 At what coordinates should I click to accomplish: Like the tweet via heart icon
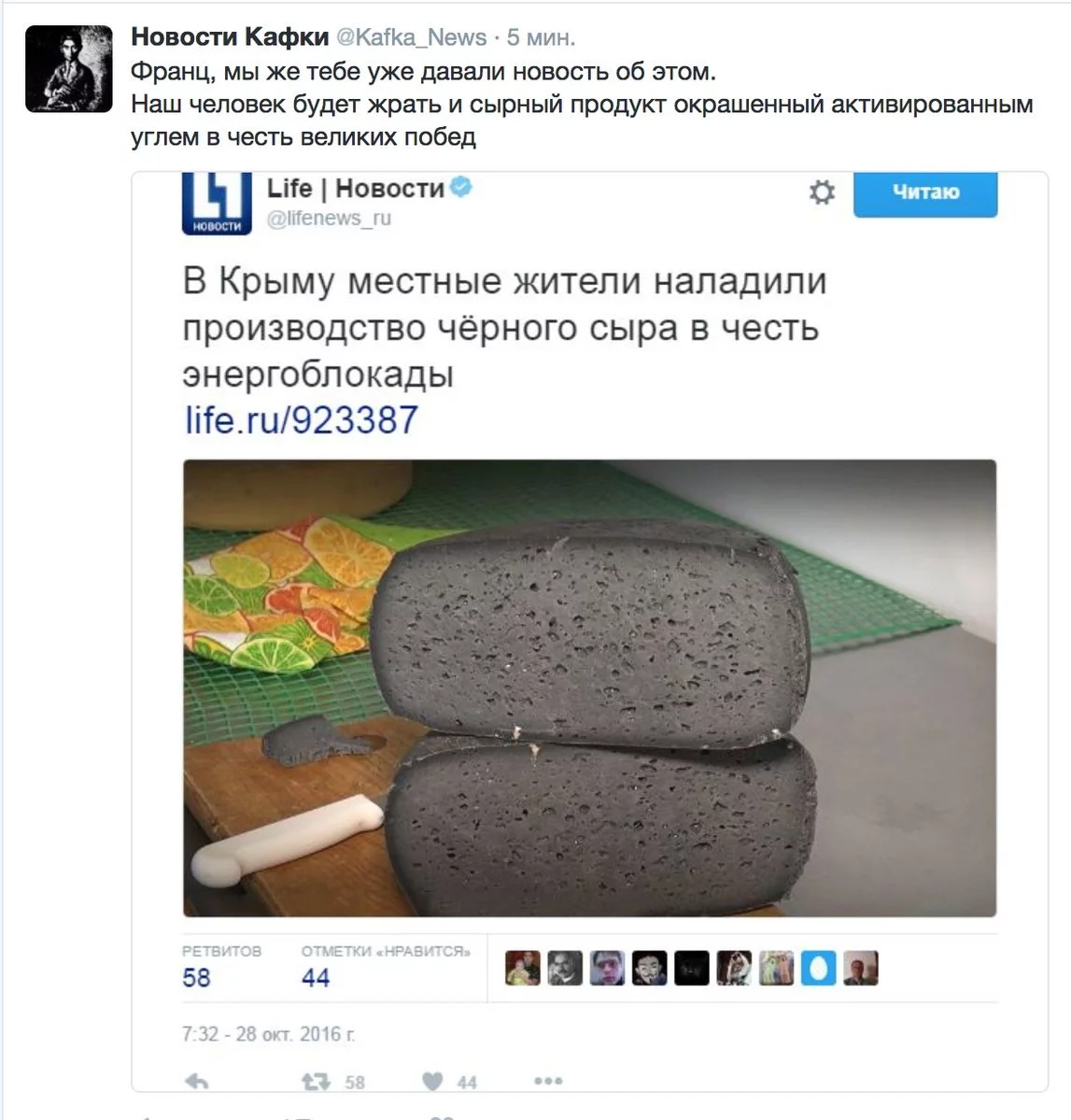point(432,1082)
